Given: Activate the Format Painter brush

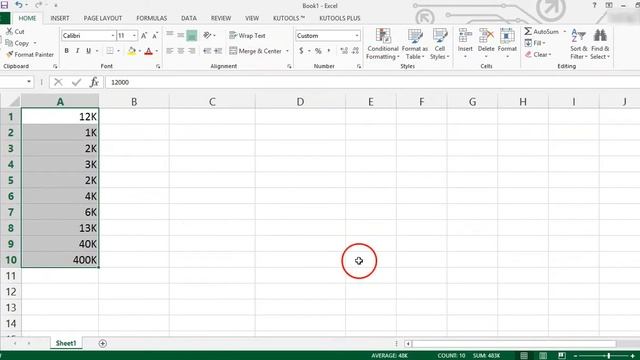Looking at the screenshot, I should click(30, 54).
